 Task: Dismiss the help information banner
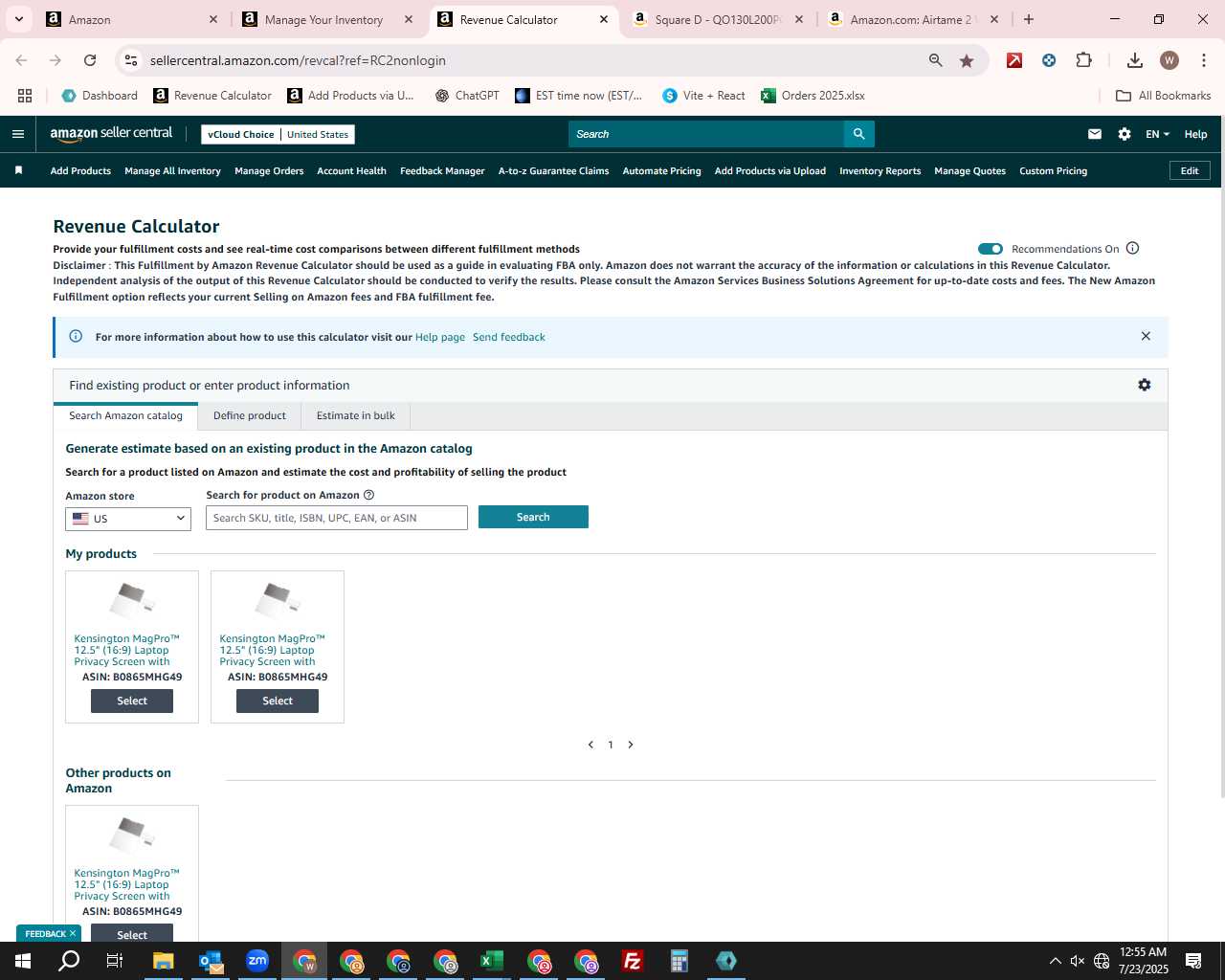click(1146, 336)
